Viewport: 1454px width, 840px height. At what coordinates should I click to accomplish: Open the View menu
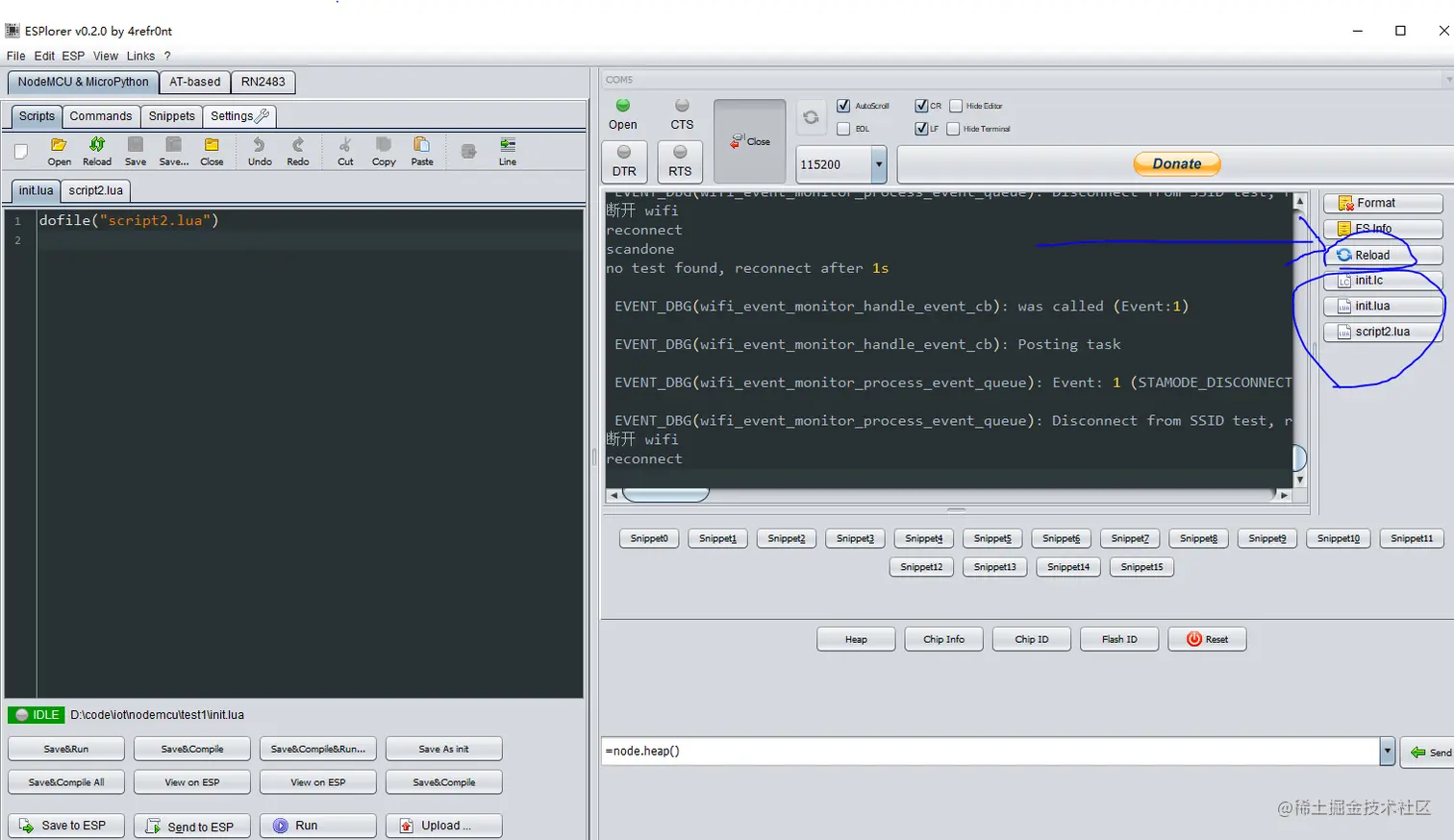pos(106,56)
